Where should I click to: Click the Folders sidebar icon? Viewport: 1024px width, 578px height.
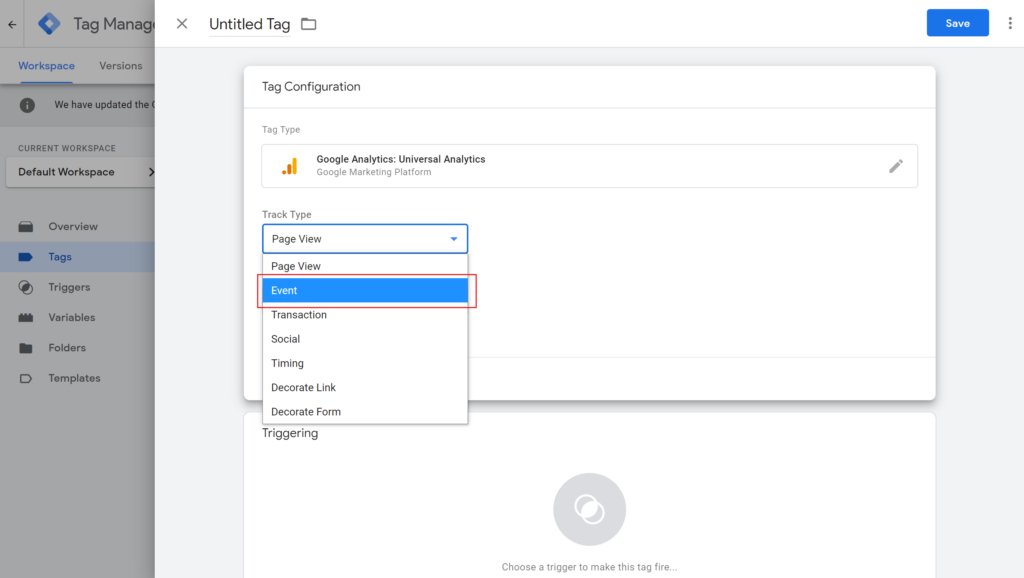coord(25,348)
